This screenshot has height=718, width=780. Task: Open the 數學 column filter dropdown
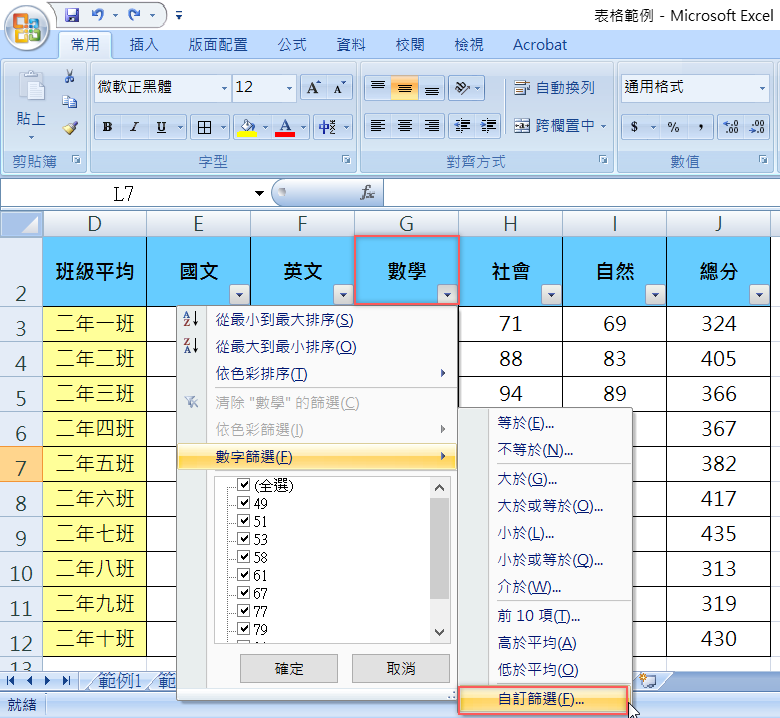446,294
